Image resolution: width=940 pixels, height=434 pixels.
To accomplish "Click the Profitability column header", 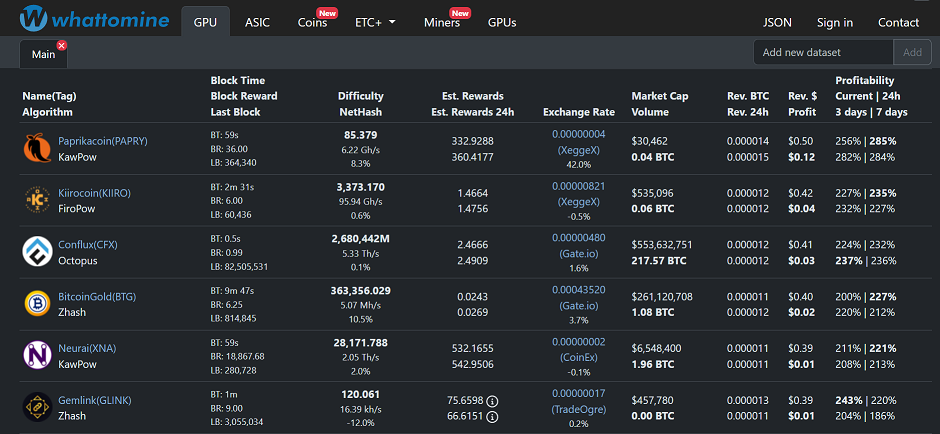I will click(x=871, y=96).
